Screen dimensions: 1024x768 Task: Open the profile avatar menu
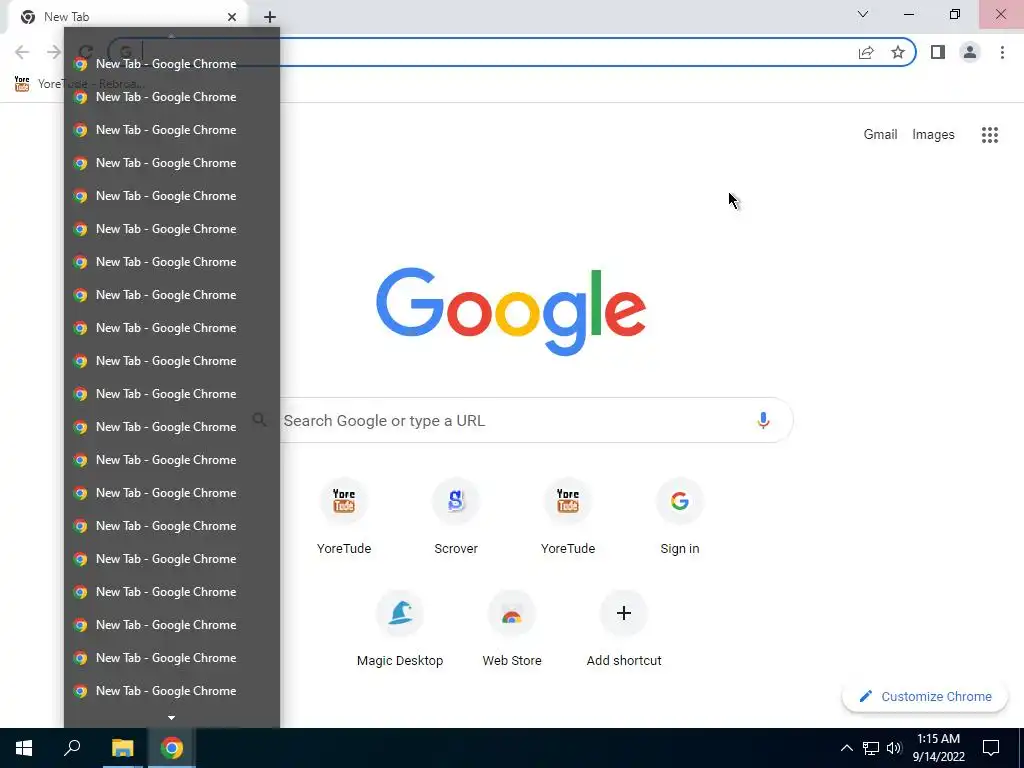[970, 52]
